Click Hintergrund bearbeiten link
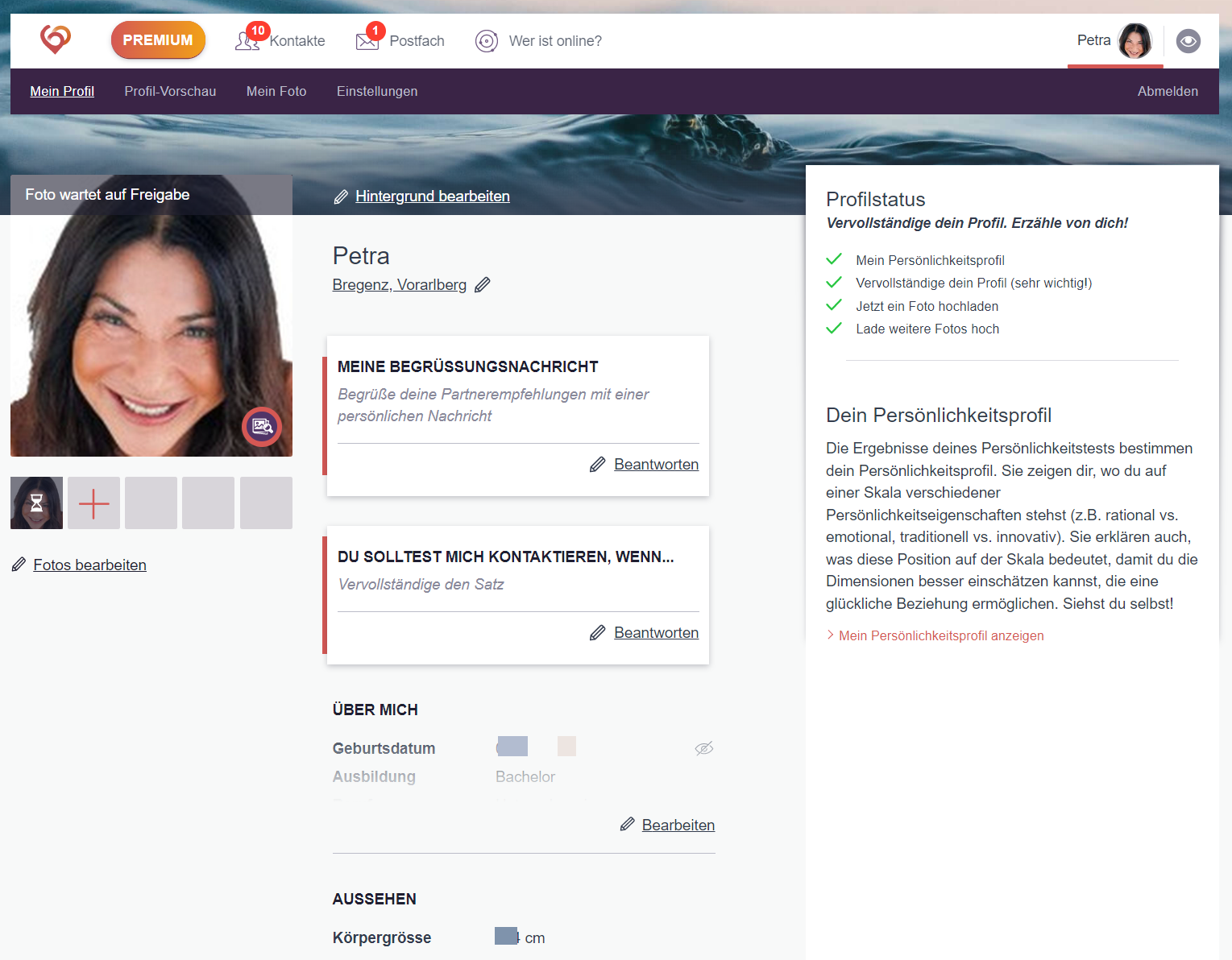 coord(433,196)
